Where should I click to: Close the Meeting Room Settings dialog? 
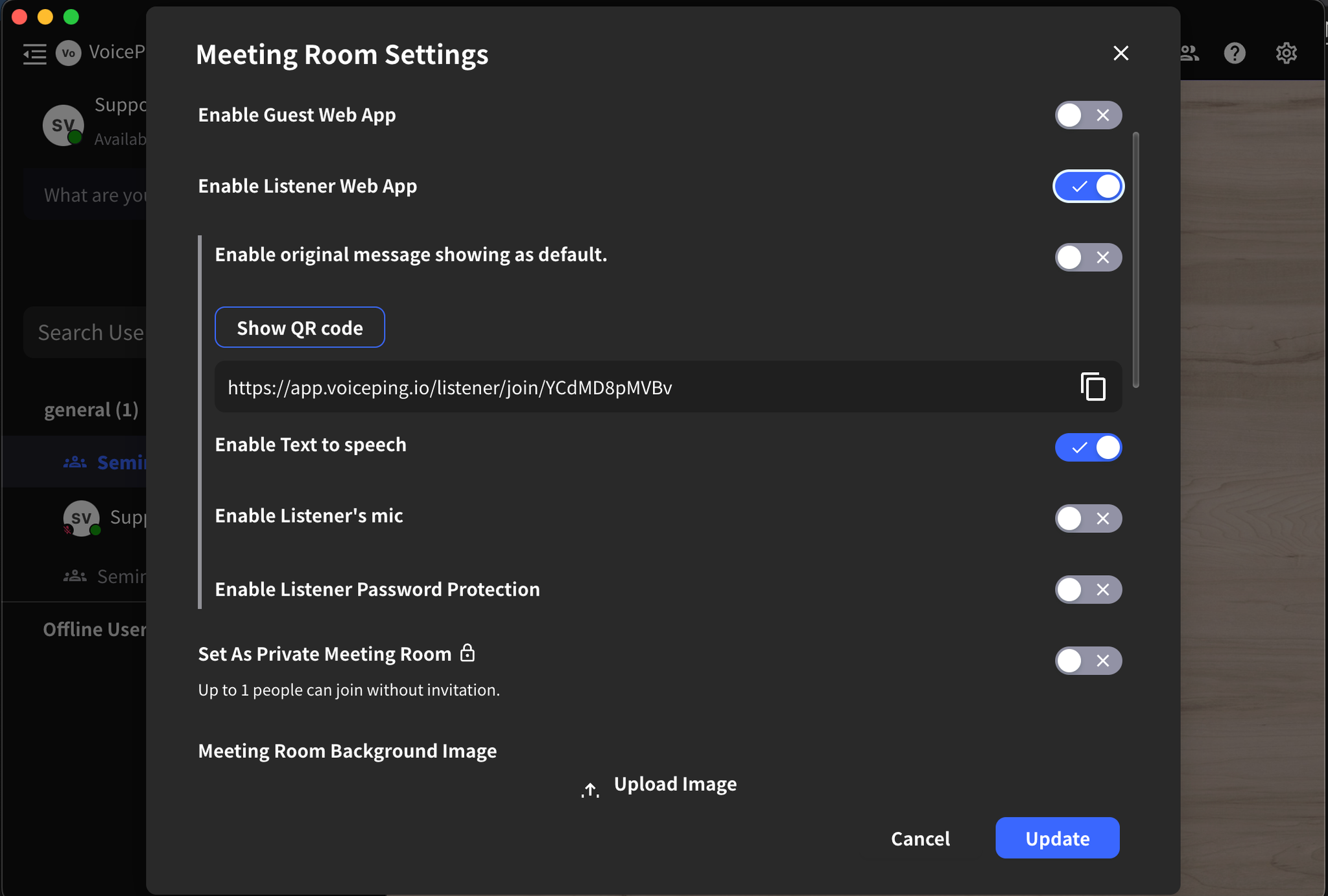(x=1120, y=53)
